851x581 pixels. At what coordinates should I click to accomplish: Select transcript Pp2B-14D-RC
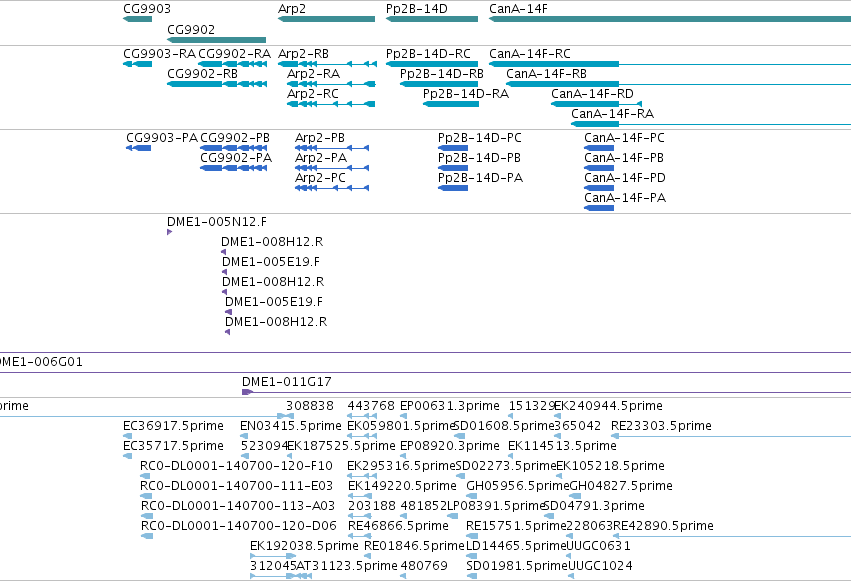coord(432,64)
